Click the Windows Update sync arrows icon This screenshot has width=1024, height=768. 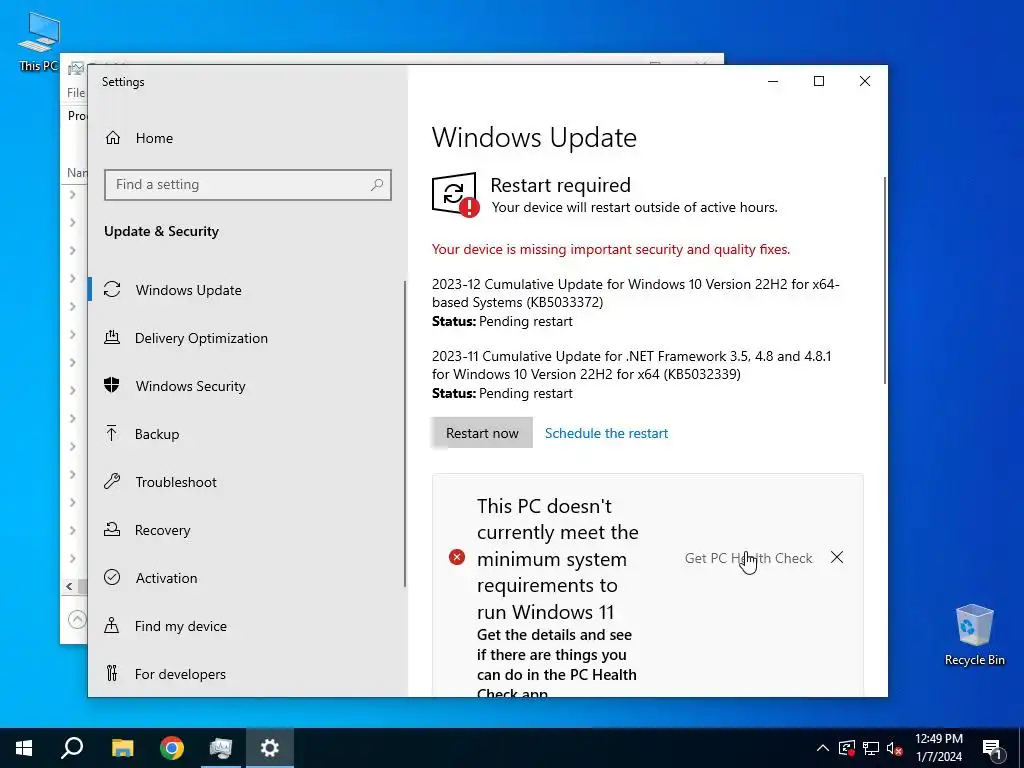pos(112,289)
